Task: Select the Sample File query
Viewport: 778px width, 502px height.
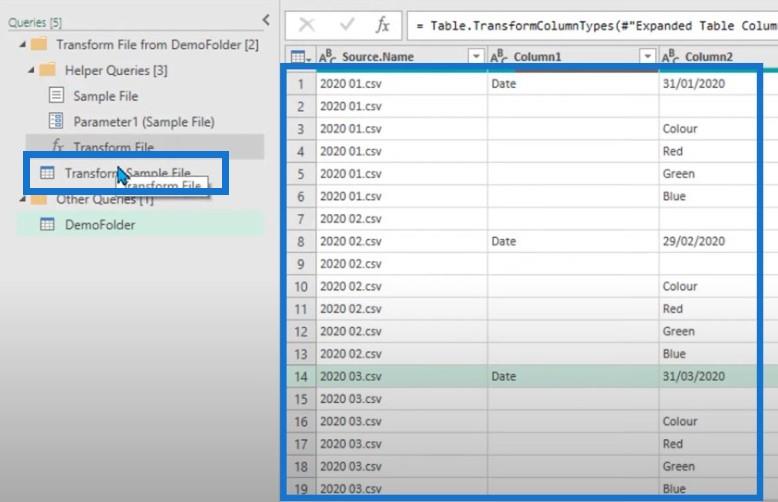Action: pos(106,96)
